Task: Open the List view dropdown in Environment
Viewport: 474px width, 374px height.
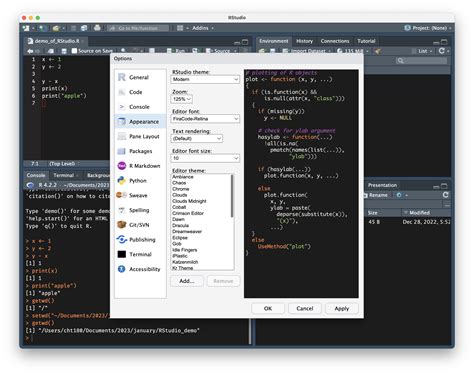Action: click(422, 51)
